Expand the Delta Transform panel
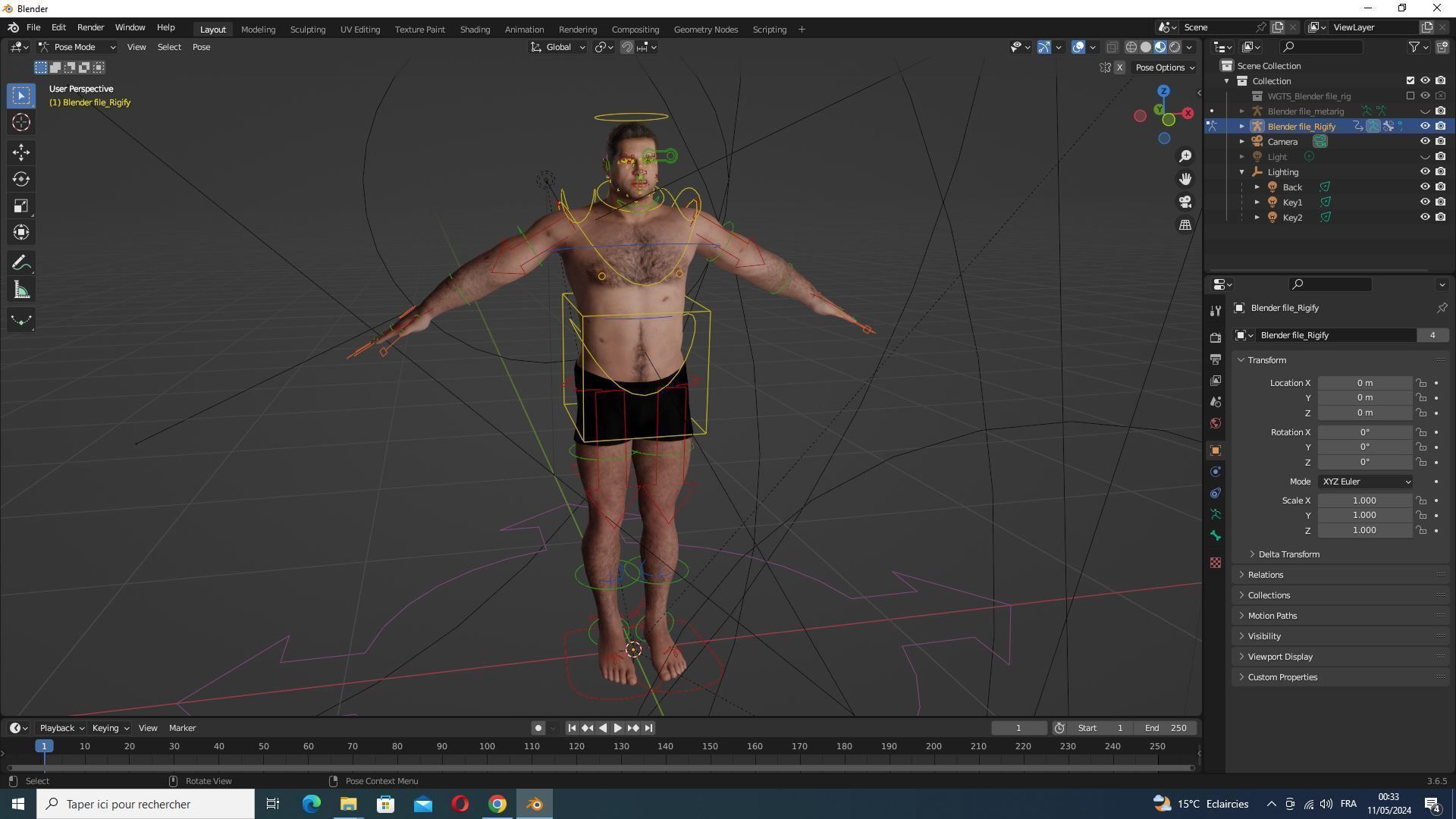Image resolution: width=1456 pixels, height=819 pixels. (1288, 554)
